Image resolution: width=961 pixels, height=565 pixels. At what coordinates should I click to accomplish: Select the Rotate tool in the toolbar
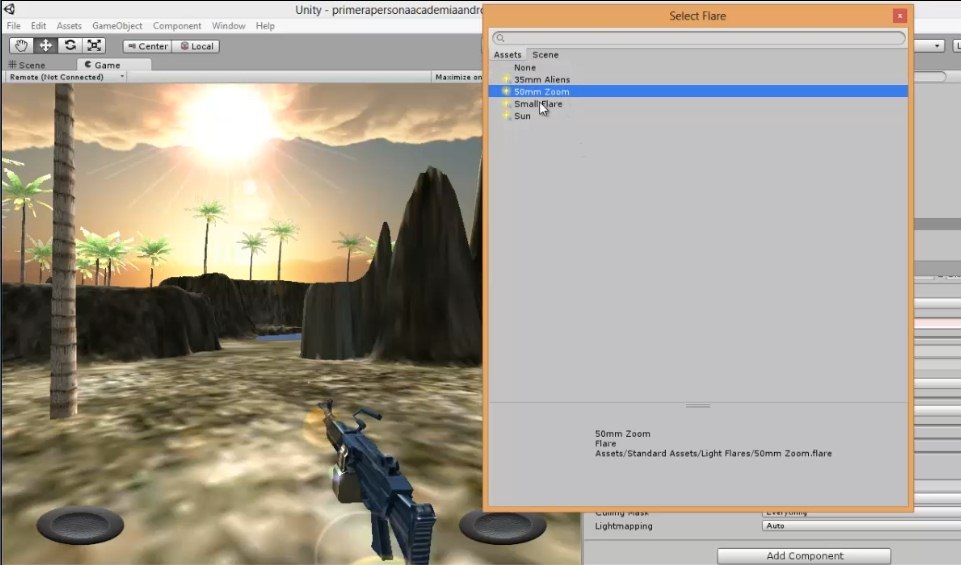click(x=70, y=46)
